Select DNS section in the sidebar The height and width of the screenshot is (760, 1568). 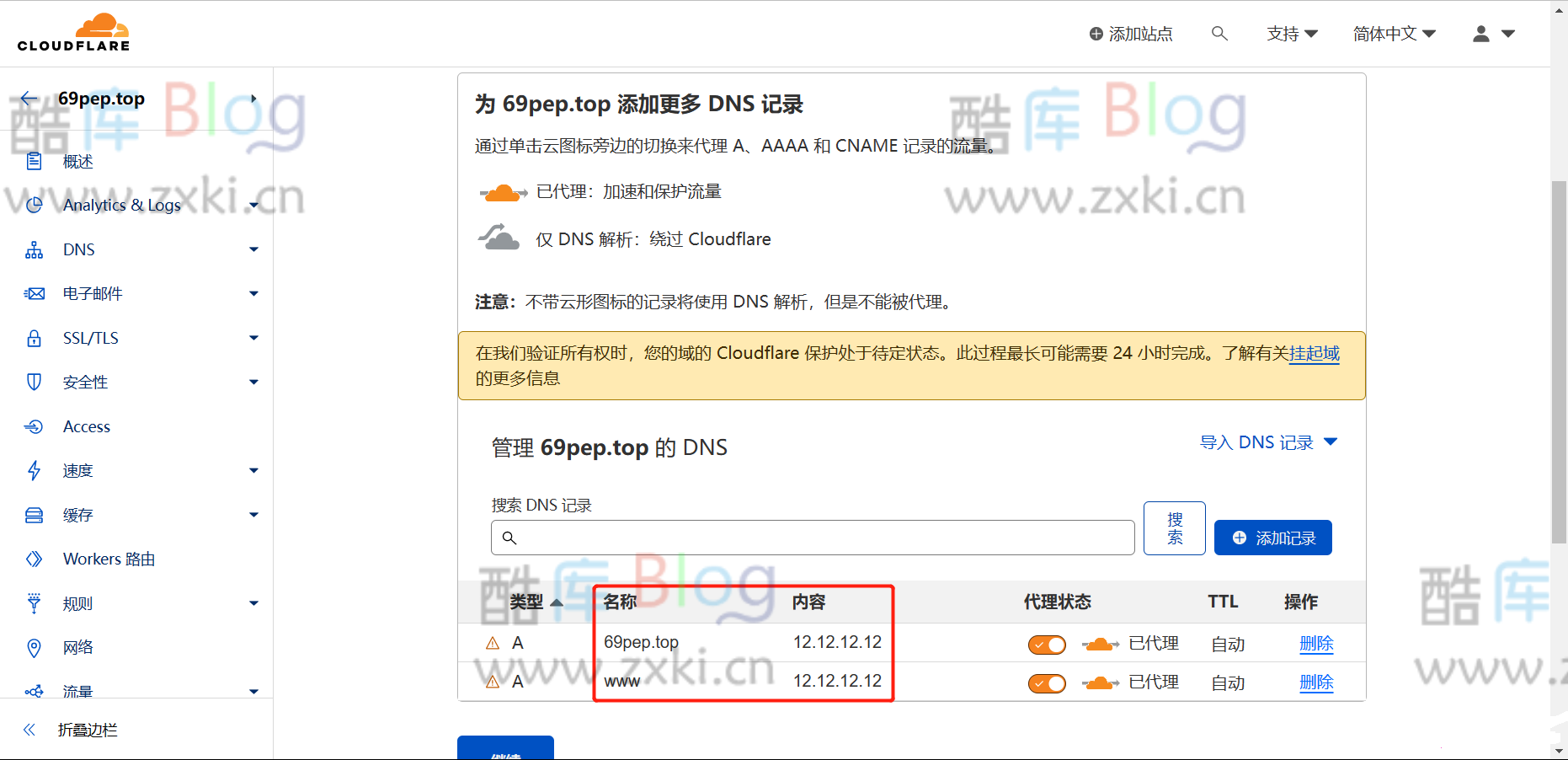point(78,249)
